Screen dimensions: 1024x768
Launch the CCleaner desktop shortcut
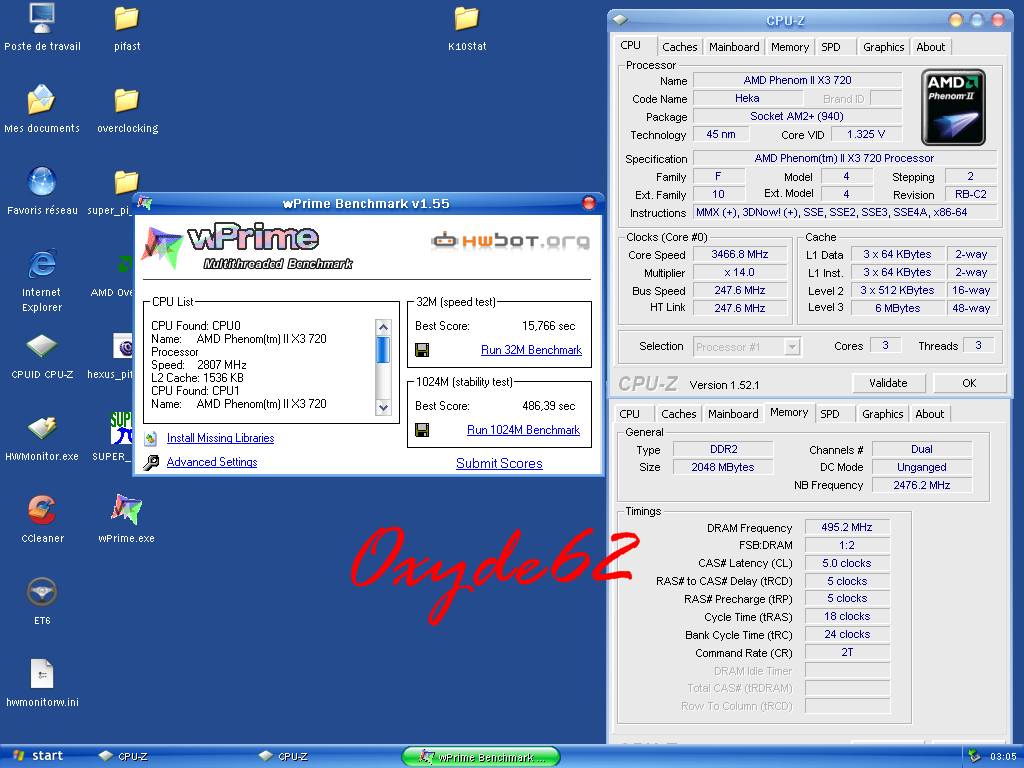(42, 509)
